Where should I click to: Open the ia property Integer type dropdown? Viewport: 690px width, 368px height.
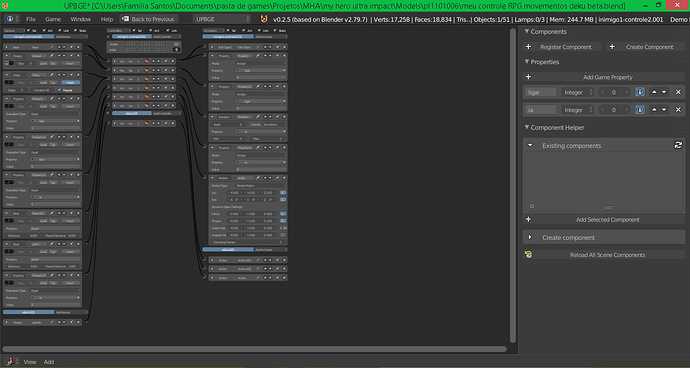[x=578, y=110]
